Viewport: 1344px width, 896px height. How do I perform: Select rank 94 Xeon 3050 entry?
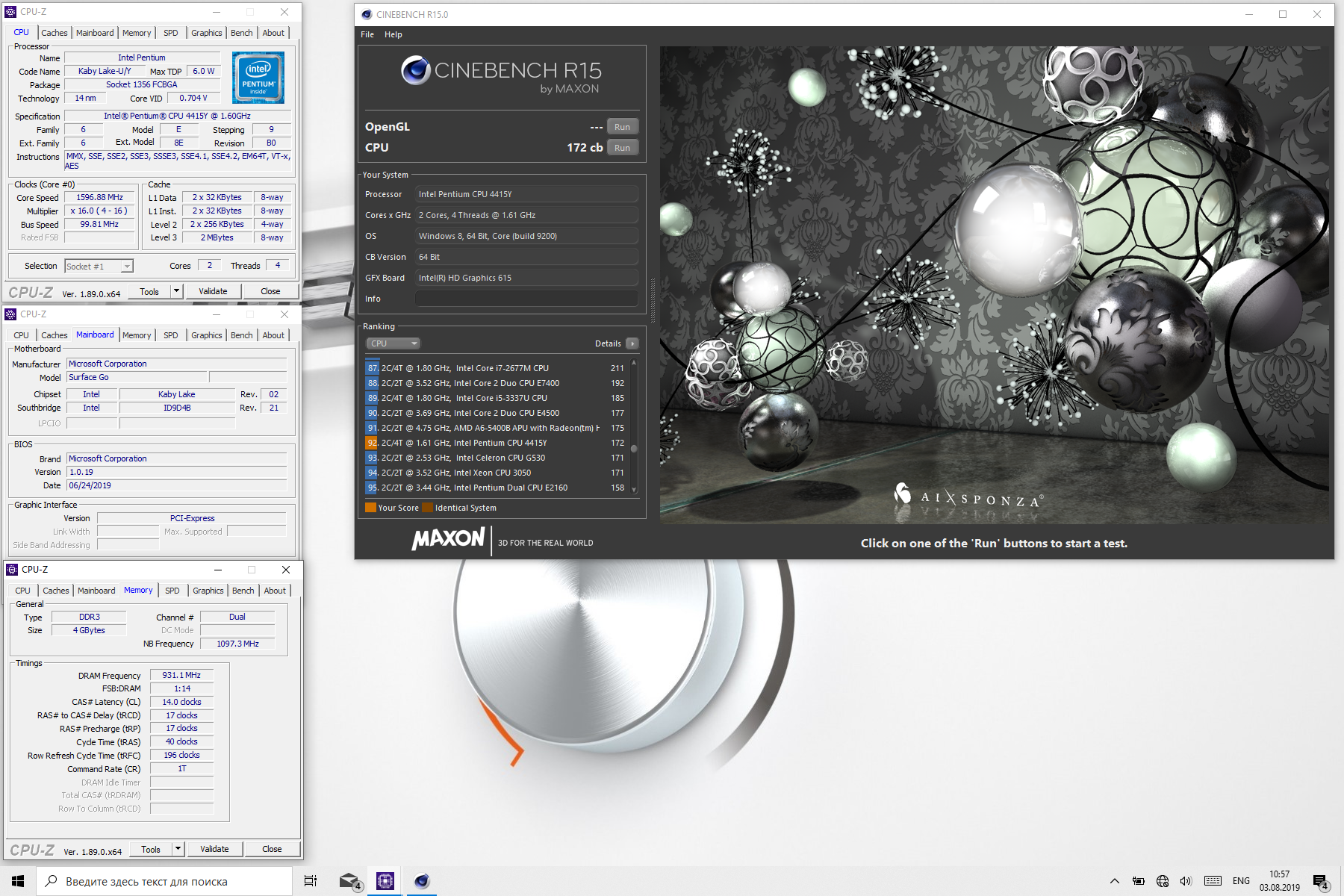tap(496, 473)
